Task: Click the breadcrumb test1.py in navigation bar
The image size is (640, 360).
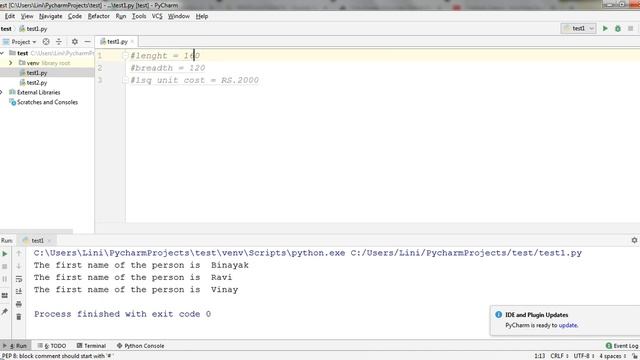Action: [33, 29]
